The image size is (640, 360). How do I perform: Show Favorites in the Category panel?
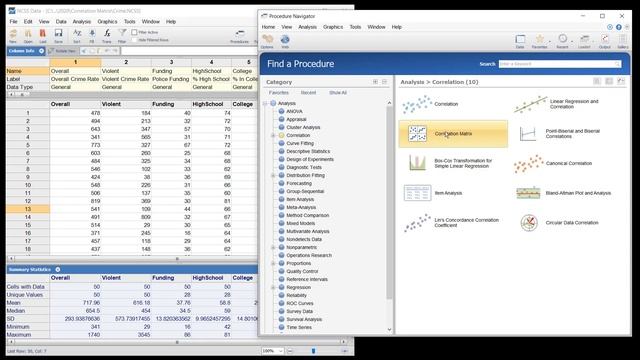point(279,93)
